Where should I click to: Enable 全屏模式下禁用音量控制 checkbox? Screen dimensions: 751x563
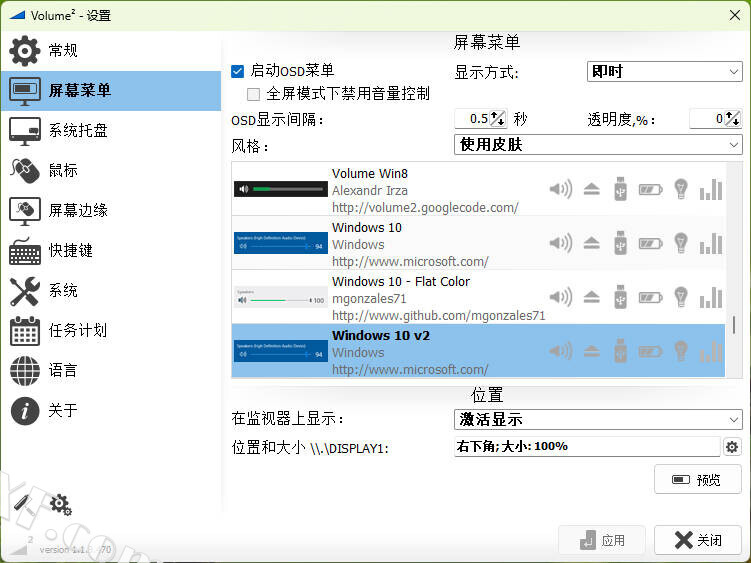click(x=254, y=94)
